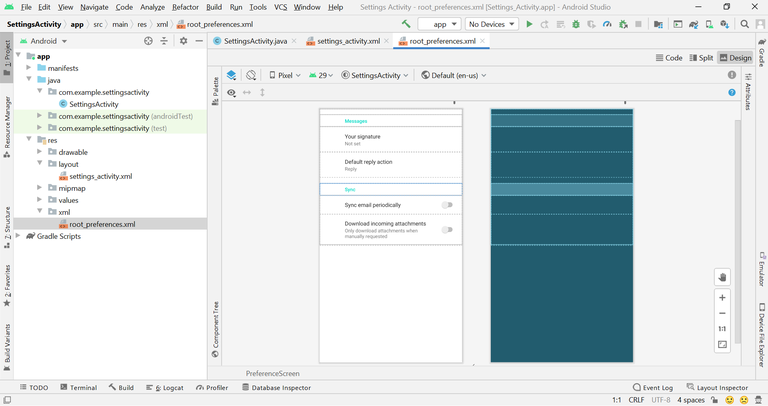The width and height of the screenshot is (768, 406).
Task: Open the Refactor menu
Action: [185, 7]
